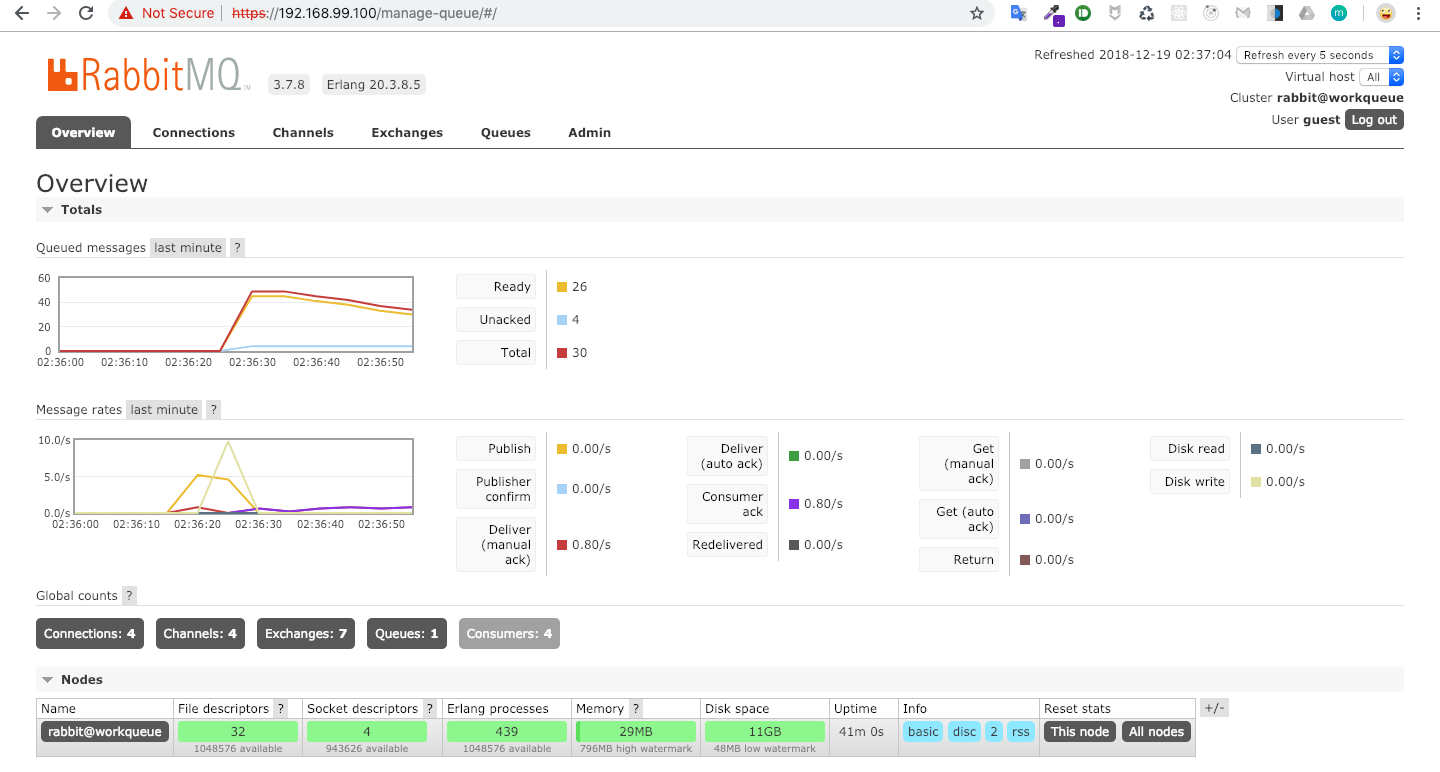Open the teal 'm' extension icon
Screen dimensions: 1440x772
[1339, 13]
